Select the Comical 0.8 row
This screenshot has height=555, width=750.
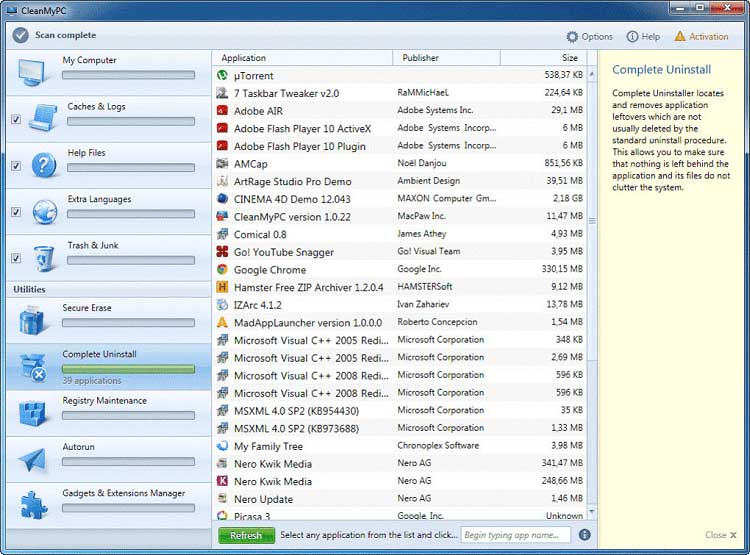point(399,234)
